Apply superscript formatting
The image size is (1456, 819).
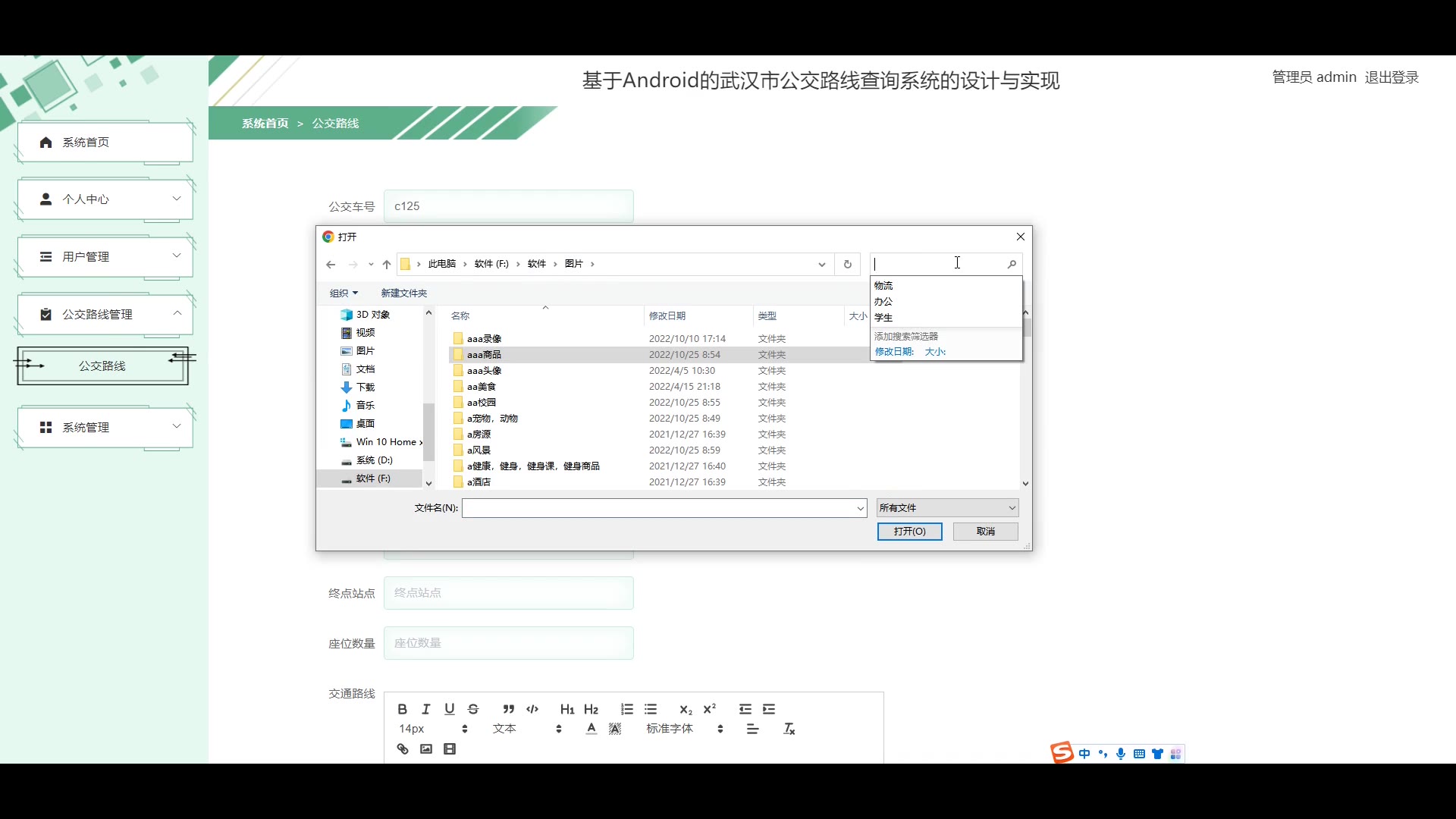coord(710,709)
